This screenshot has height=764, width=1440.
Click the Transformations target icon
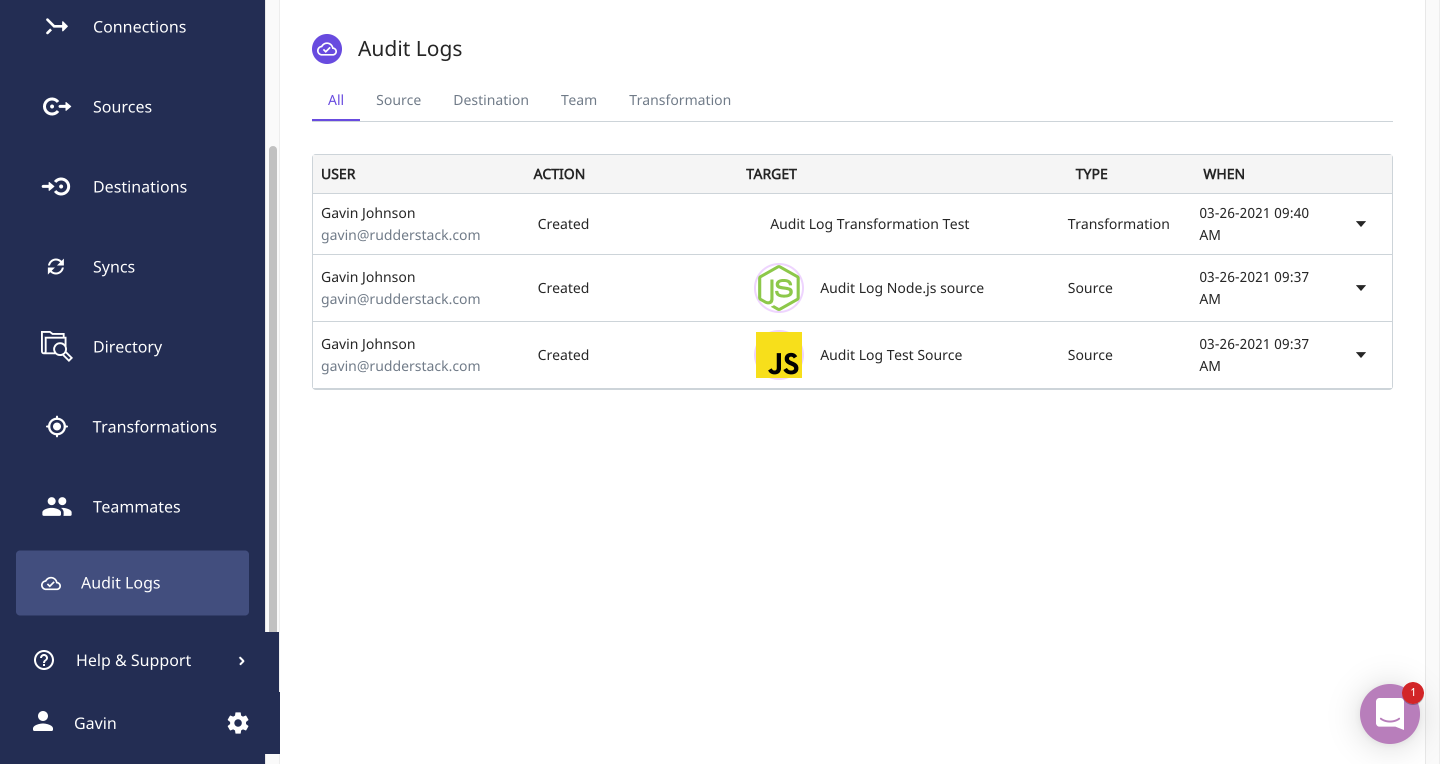tap(56, 427)
